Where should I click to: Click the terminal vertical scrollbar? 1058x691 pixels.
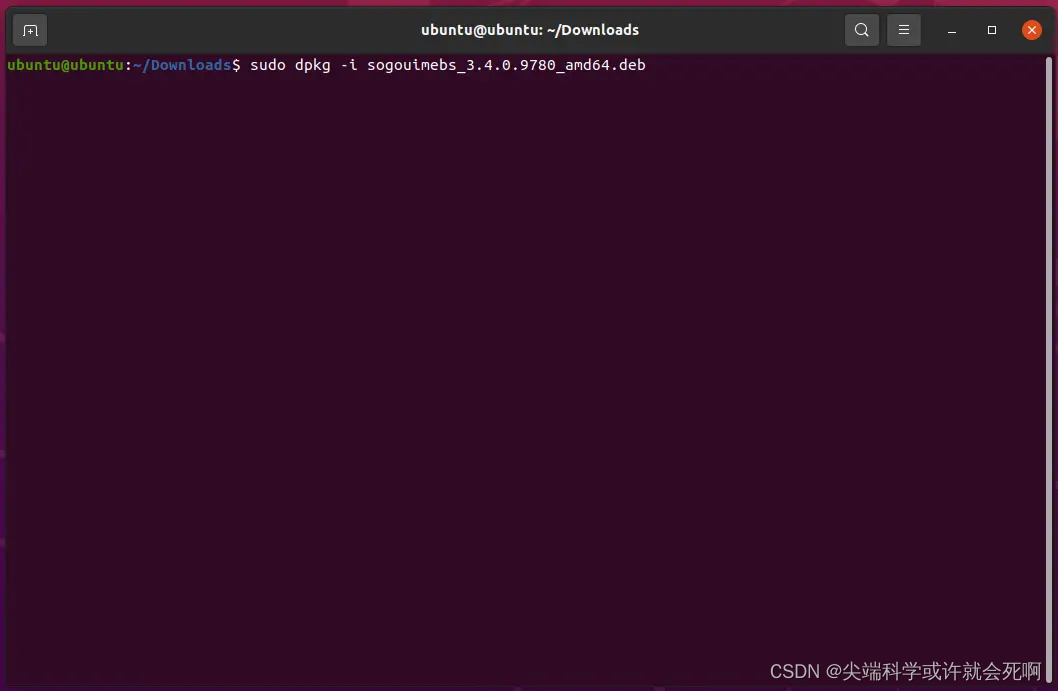pyautogui.click(x=1049, y=370)
